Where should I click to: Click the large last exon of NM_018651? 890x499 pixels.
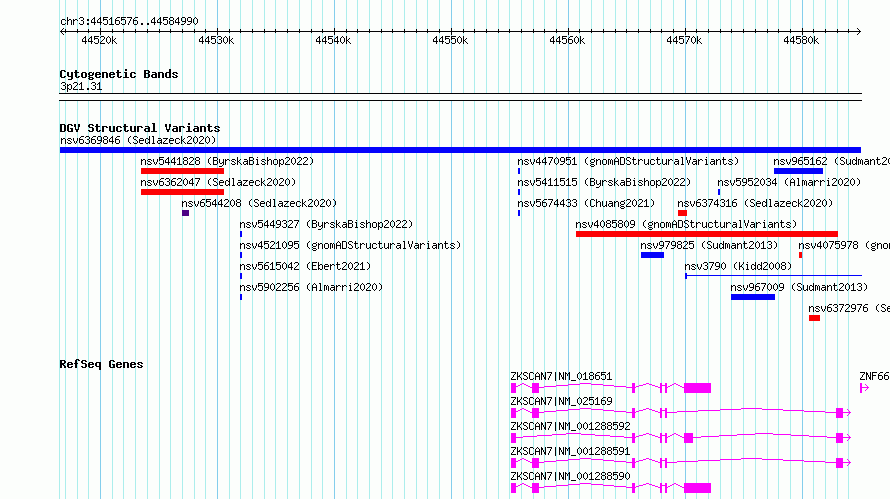click(x=698, y=388)
